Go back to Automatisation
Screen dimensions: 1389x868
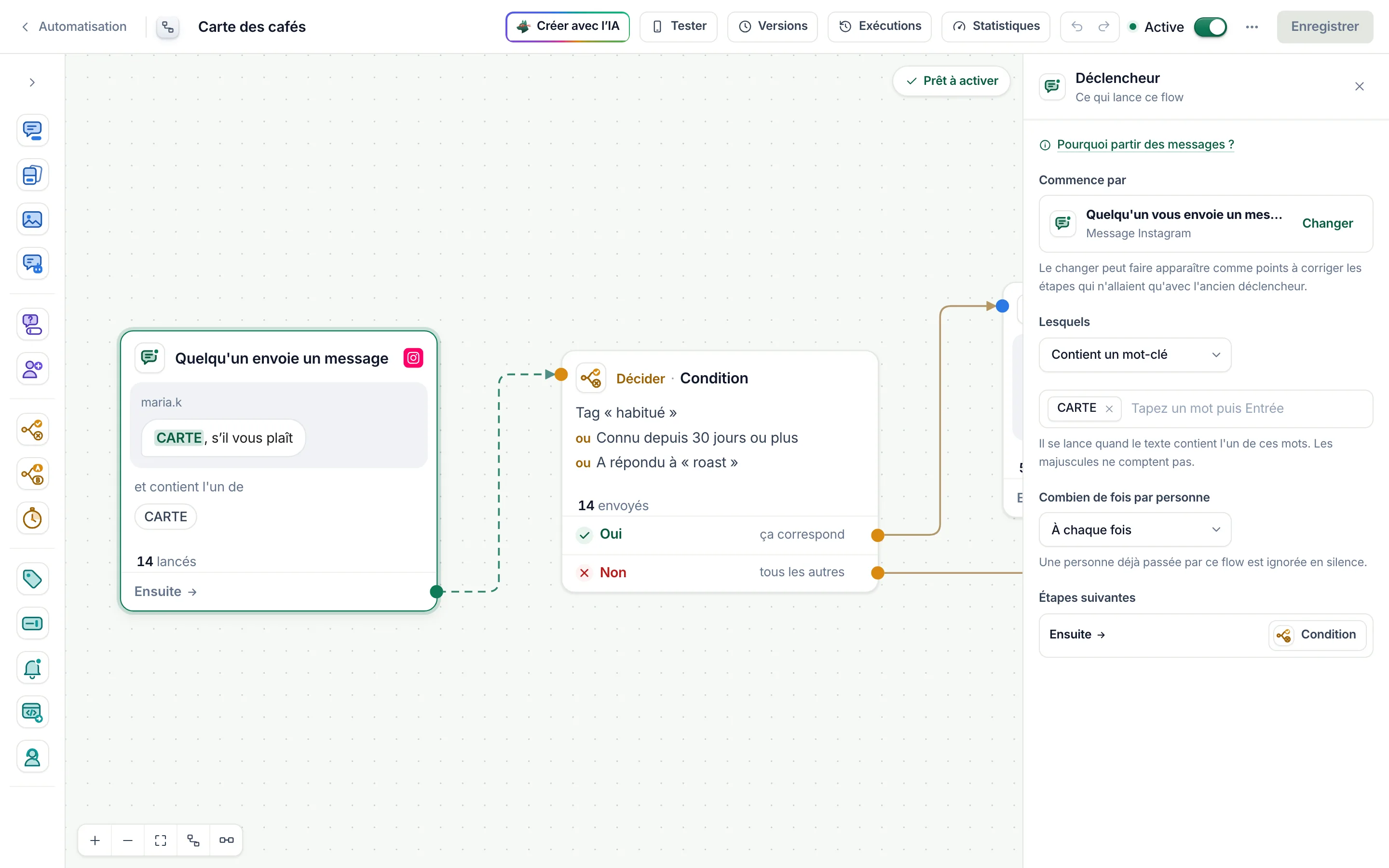(x=74, y=27)
